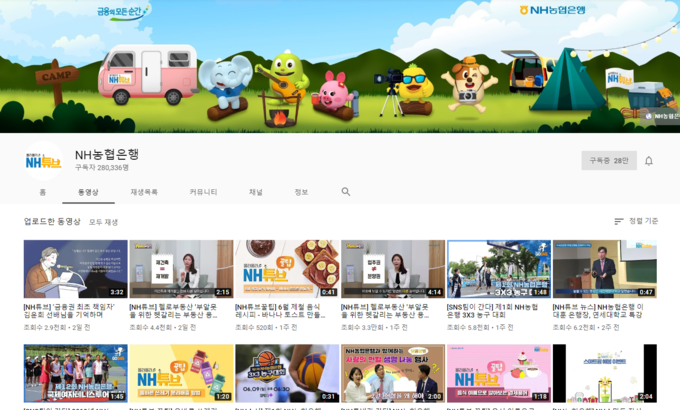Play the 1:18 pink NH튜브 thumbnail
Screen dimensions: 680x410
(499, 374)
